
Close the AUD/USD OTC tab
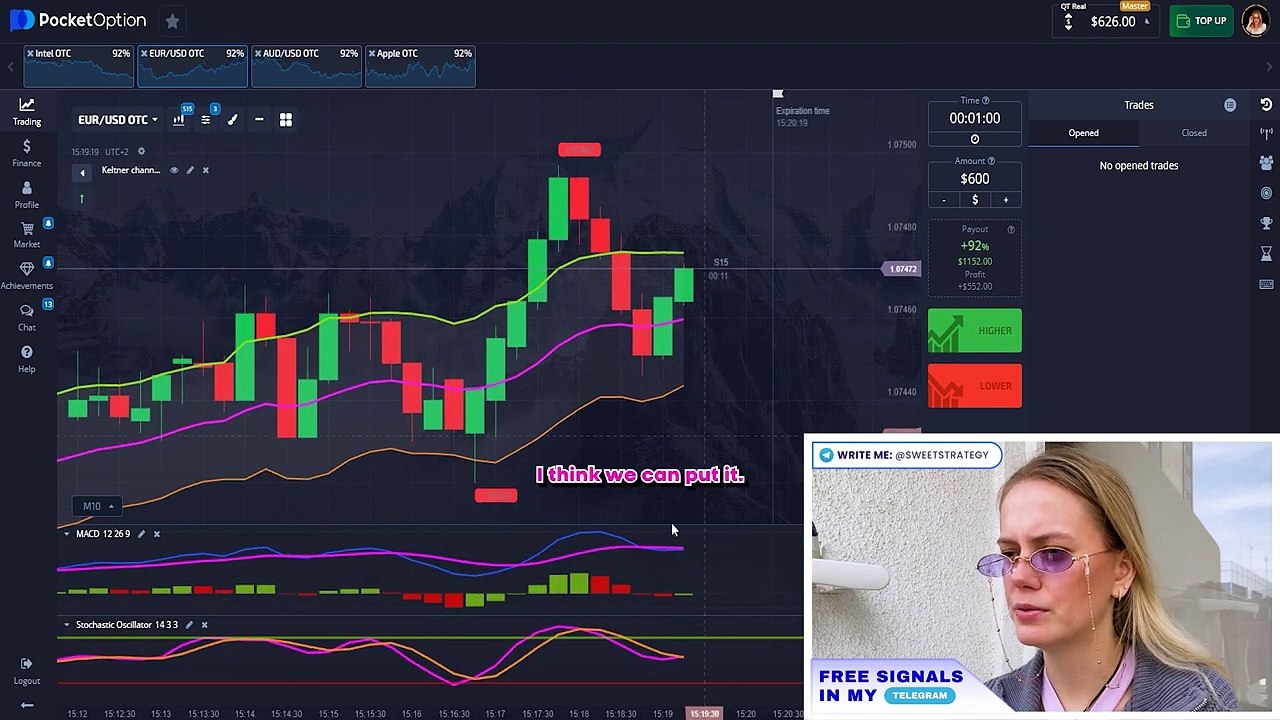tap(258, 53)
